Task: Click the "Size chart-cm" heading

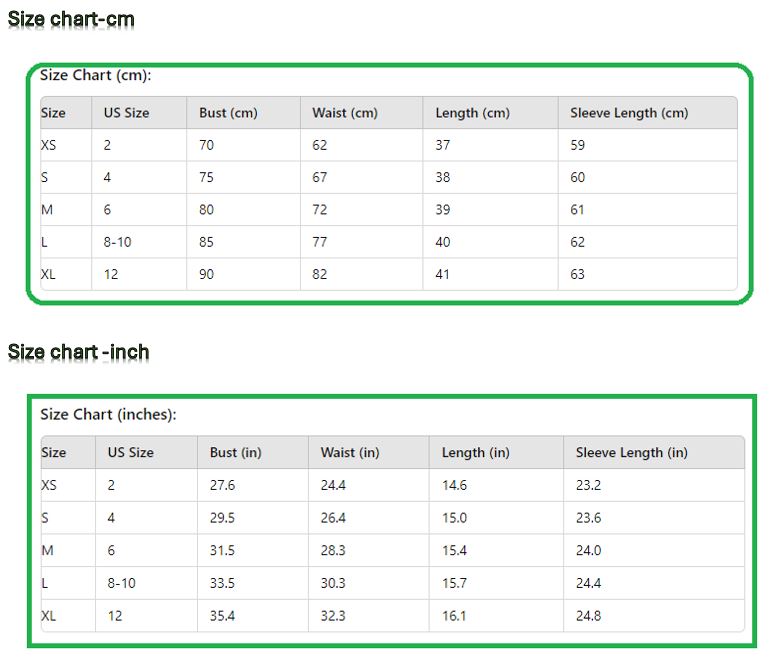Action: tap(71, 19)
